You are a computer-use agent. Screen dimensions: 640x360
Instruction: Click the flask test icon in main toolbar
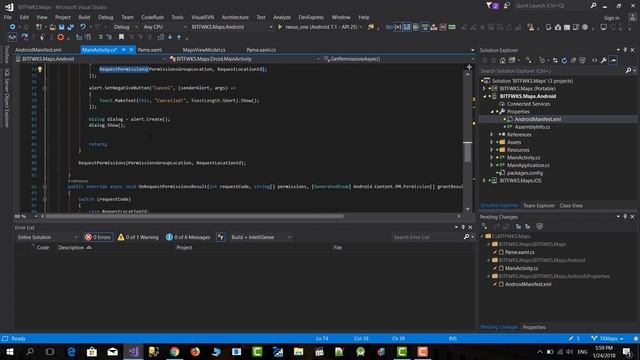531,27
